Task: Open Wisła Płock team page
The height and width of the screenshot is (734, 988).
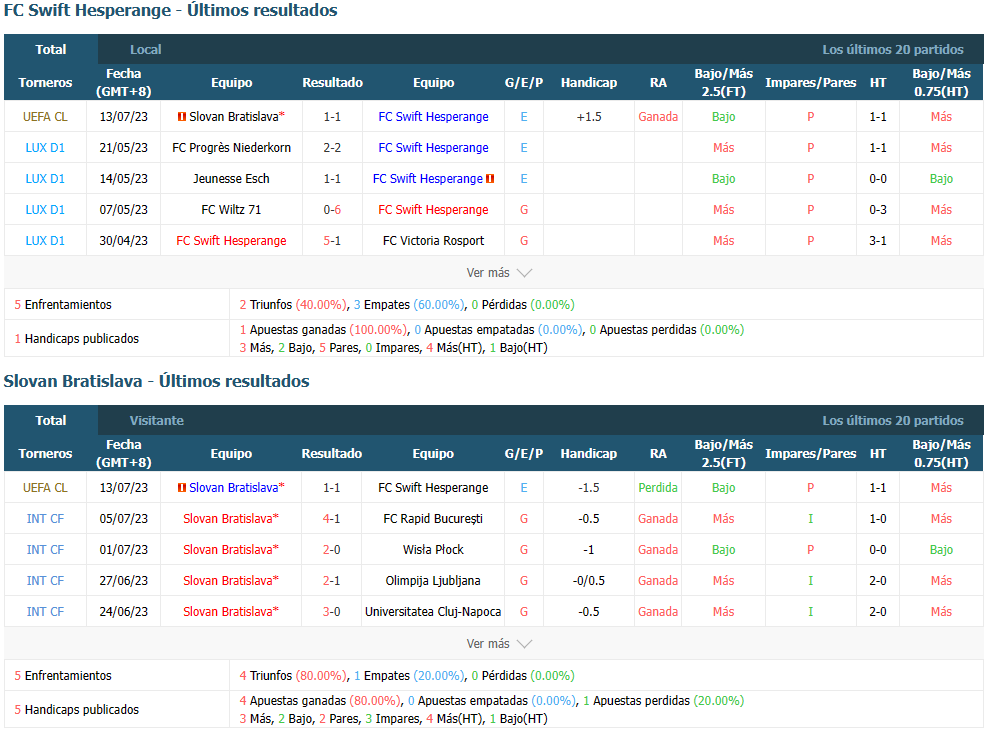Action: pos(433,549)
